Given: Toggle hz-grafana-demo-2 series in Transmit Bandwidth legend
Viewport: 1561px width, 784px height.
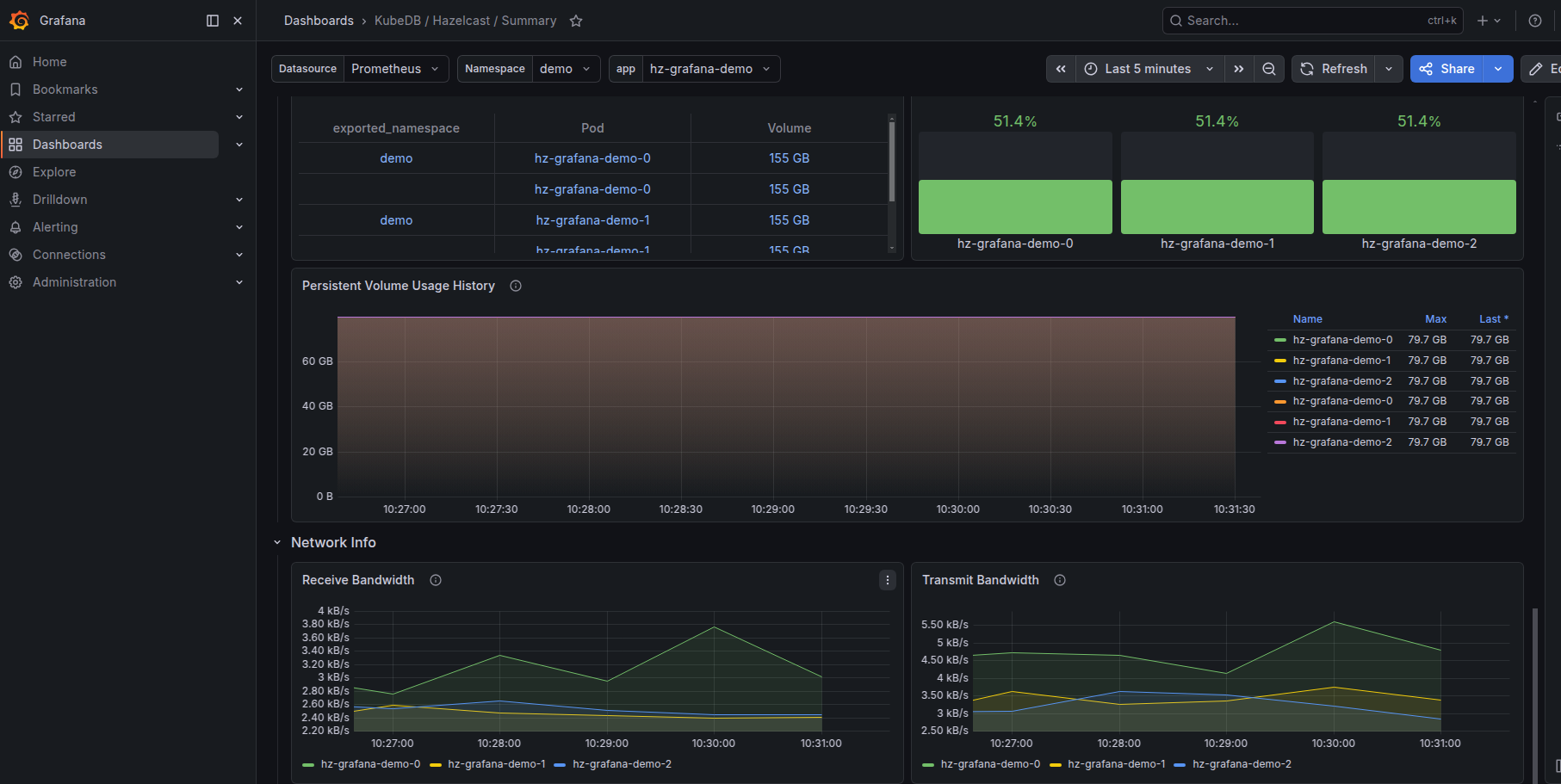Looking at the screenshot, I should click(1242, 764).
